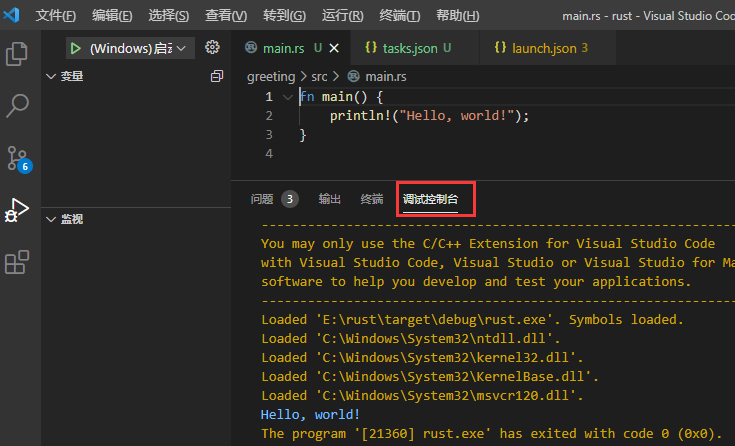This screenshot has width=735, height=446.
Task: Open the Explorer view in activity bar
Action: click(x=17, y=54)
